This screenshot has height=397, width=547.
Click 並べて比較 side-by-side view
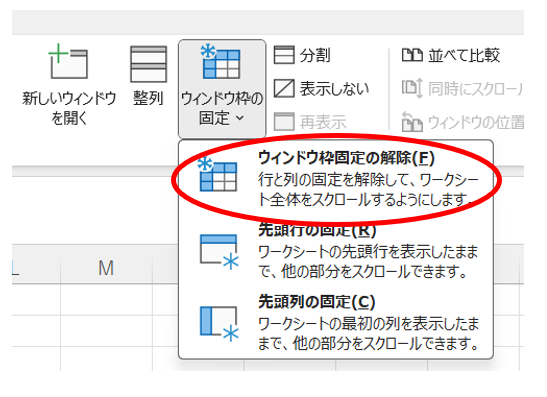pyautogui.click(x=451, y=55)
